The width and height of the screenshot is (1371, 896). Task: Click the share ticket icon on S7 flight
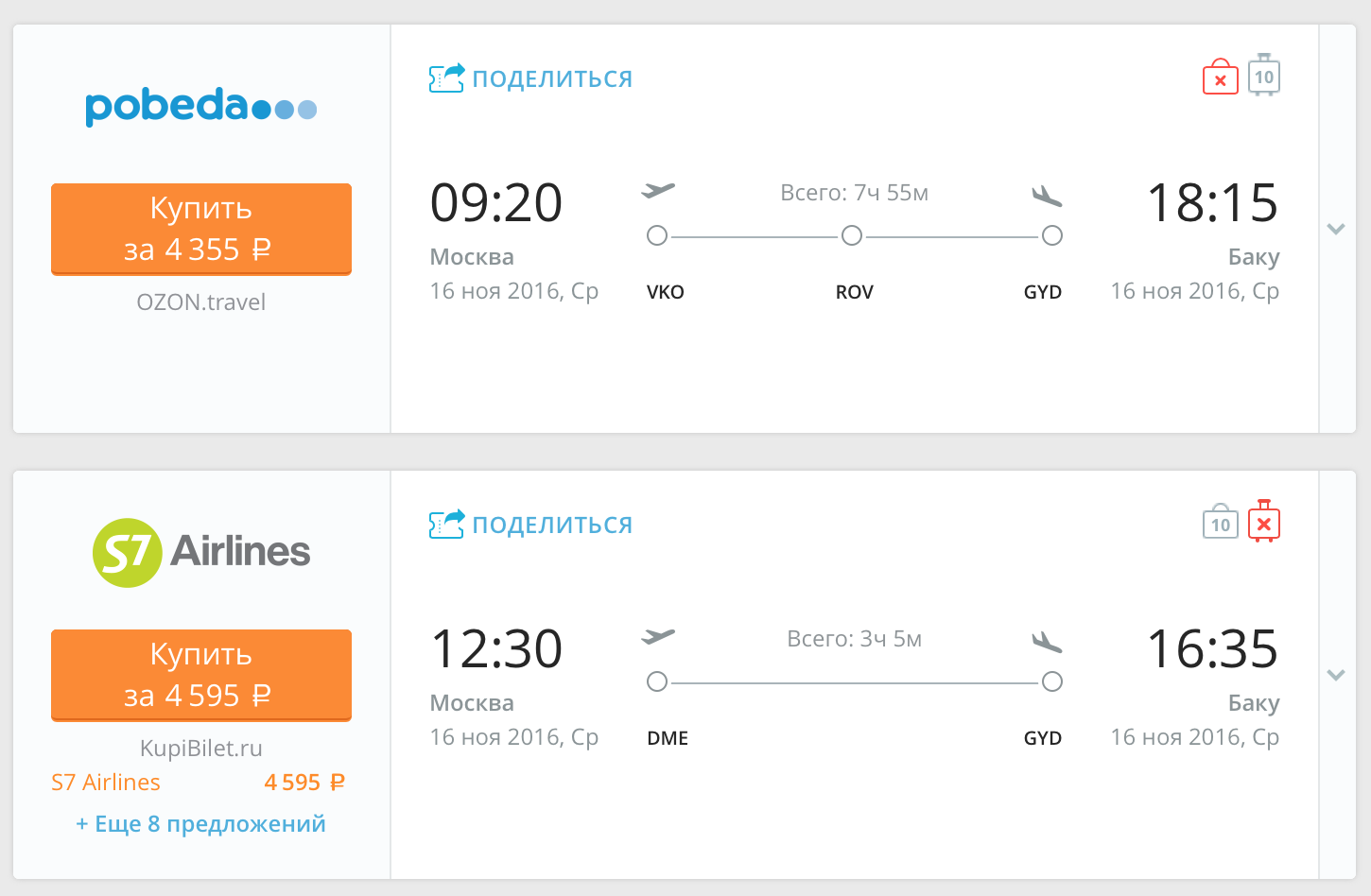447,524
